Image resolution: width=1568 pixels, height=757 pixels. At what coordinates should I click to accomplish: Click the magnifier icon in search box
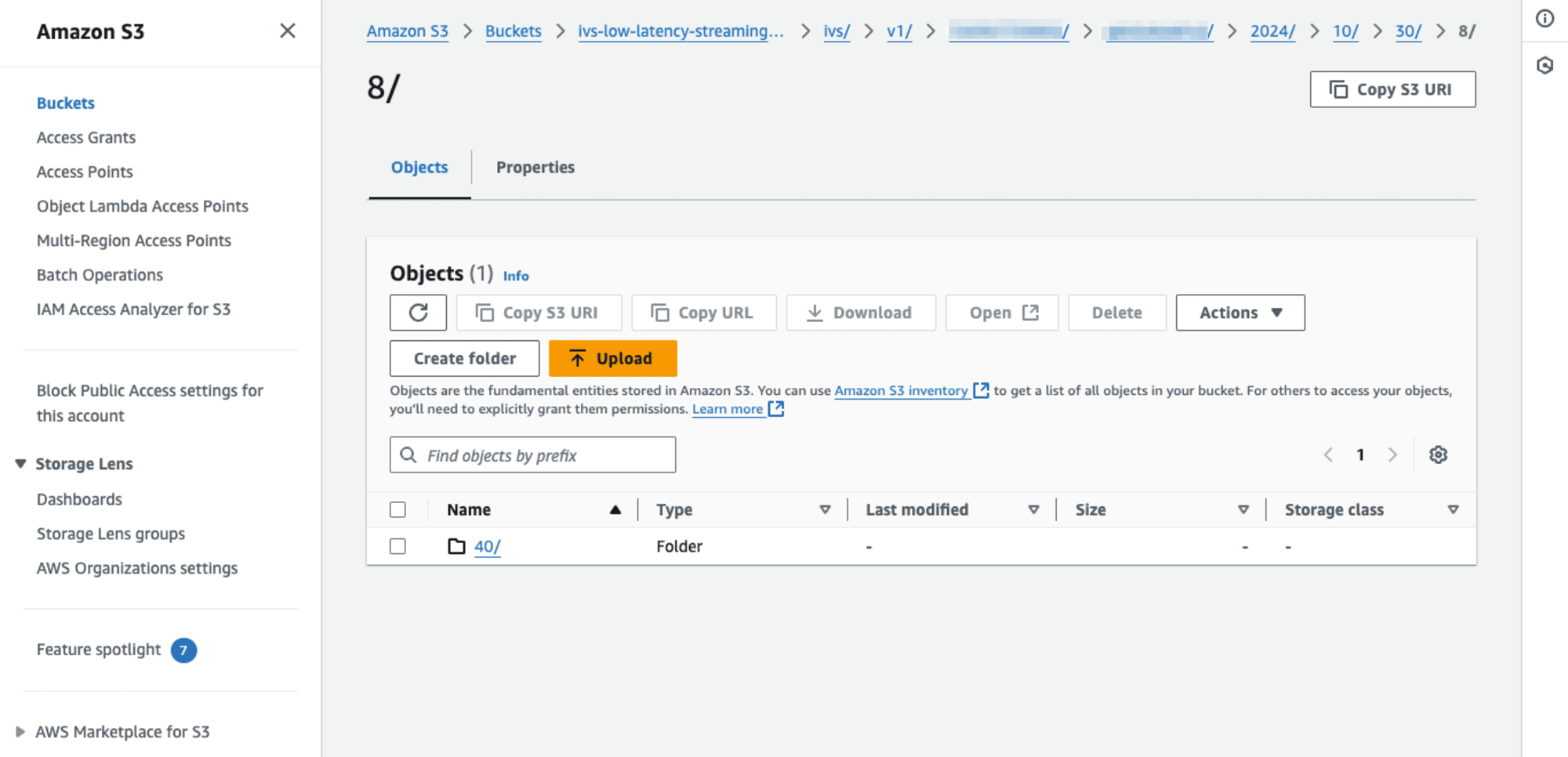[408, 455]
